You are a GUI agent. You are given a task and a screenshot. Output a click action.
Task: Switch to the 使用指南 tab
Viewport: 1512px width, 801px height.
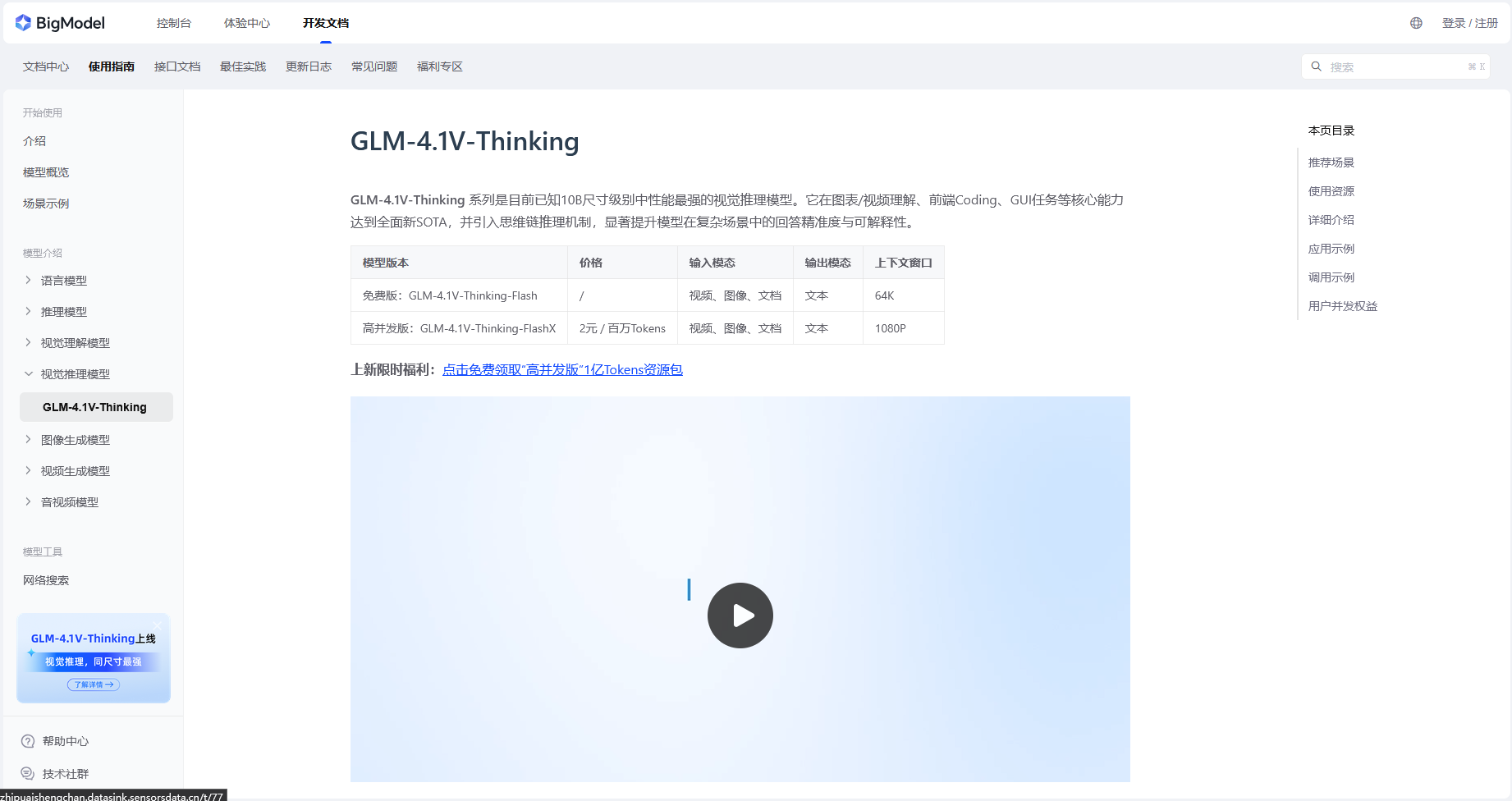[x=112, y=66]
